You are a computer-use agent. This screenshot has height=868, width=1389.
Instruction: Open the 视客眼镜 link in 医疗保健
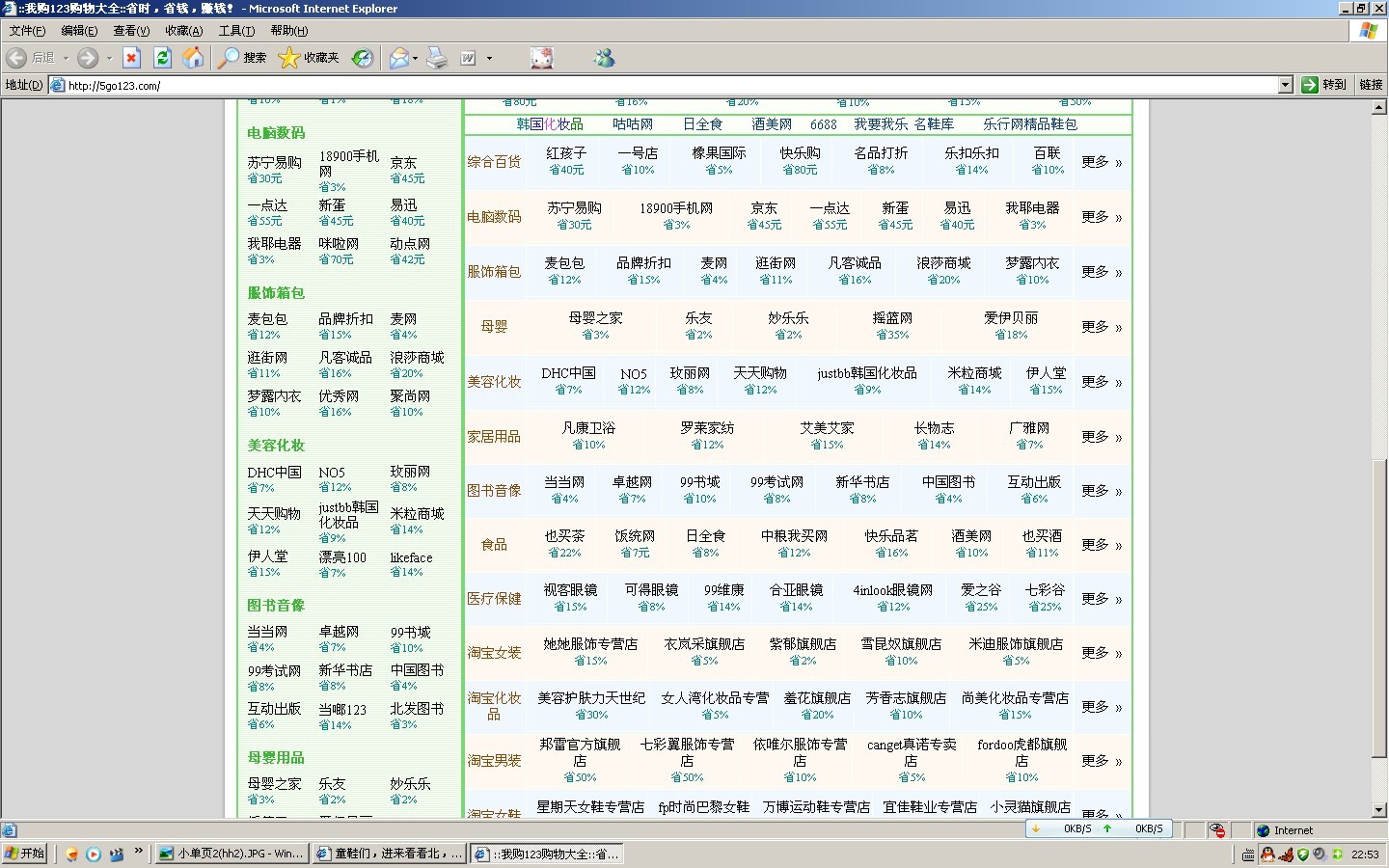(570, 590)
